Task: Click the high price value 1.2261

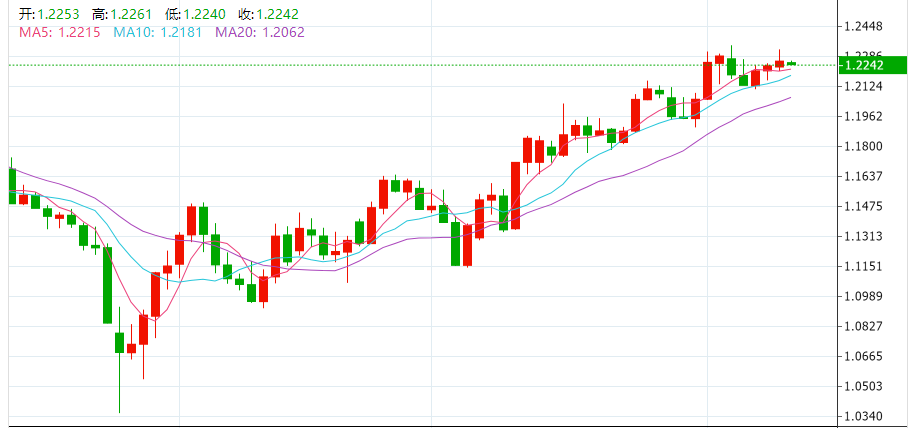Action: [x=131, y=14]
